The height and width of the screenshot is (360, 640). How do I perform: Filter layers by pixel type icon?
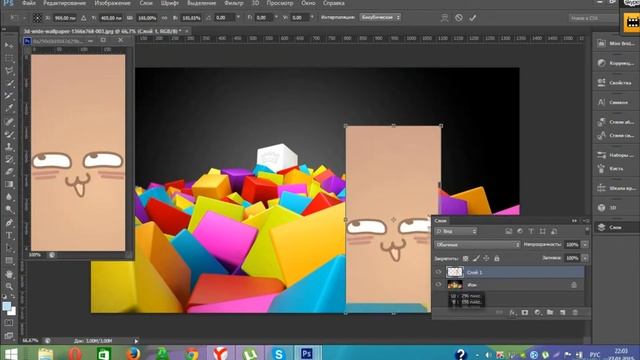[x=509, y=231]
